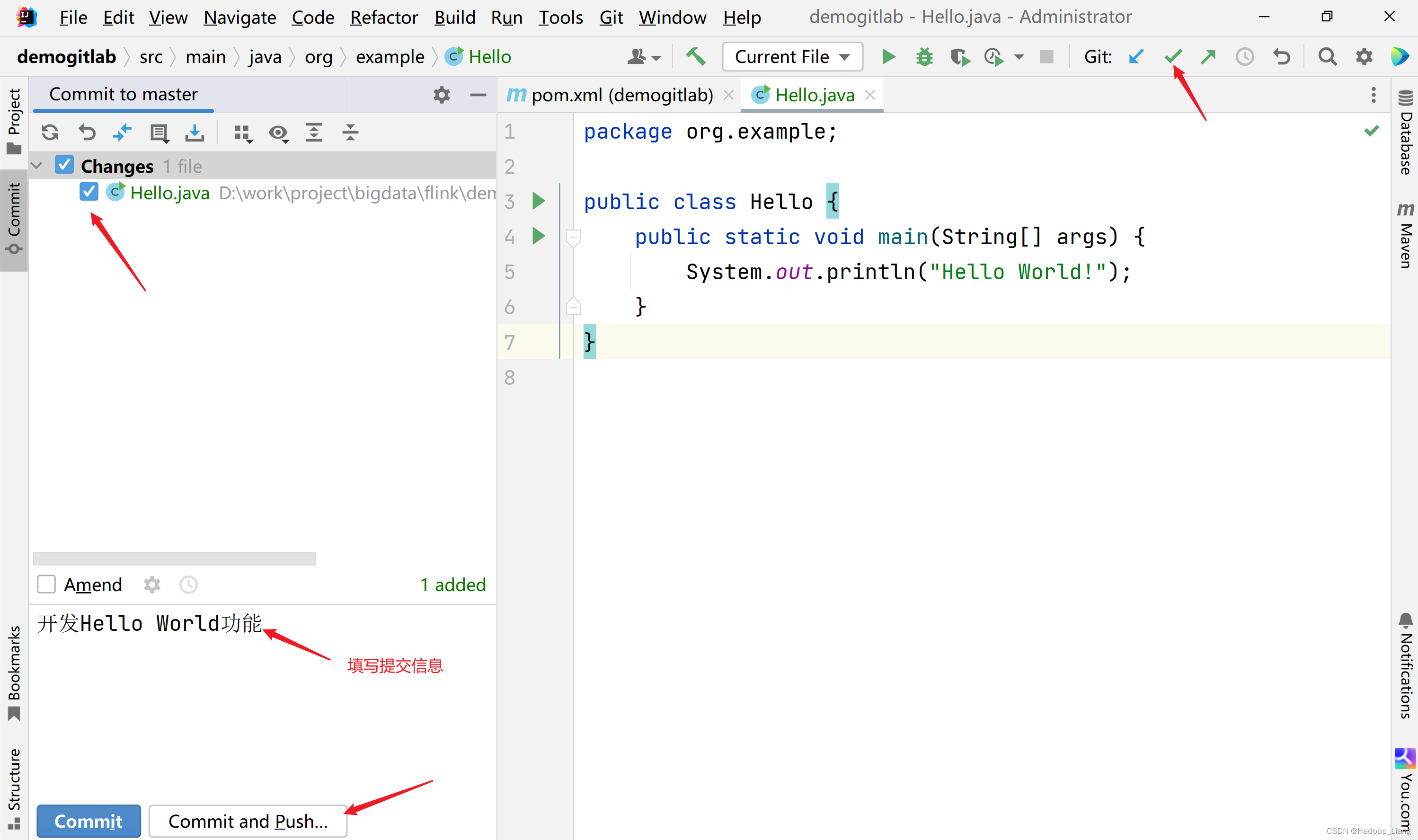Toggle the Changes group checkbox

[64, 165]
